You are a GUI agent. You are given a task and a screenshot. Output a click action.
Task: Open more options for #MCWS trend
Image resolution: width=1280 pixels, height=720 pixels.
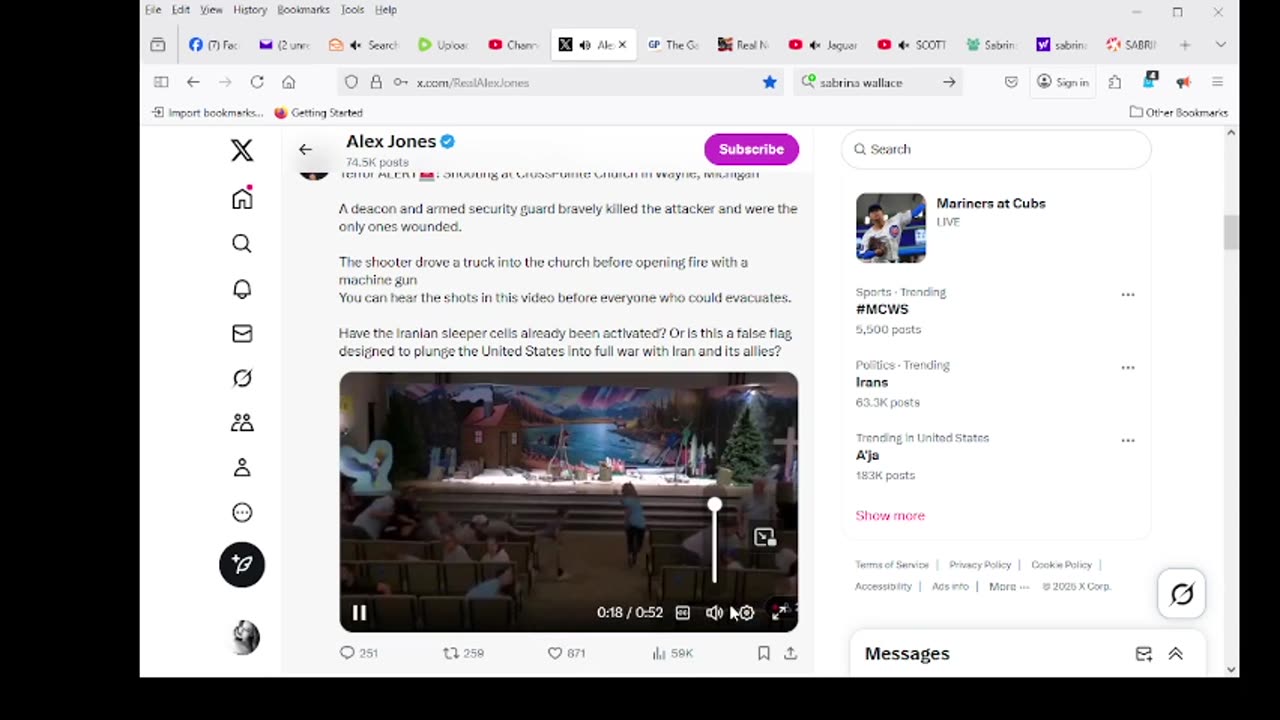point(1128,295)
